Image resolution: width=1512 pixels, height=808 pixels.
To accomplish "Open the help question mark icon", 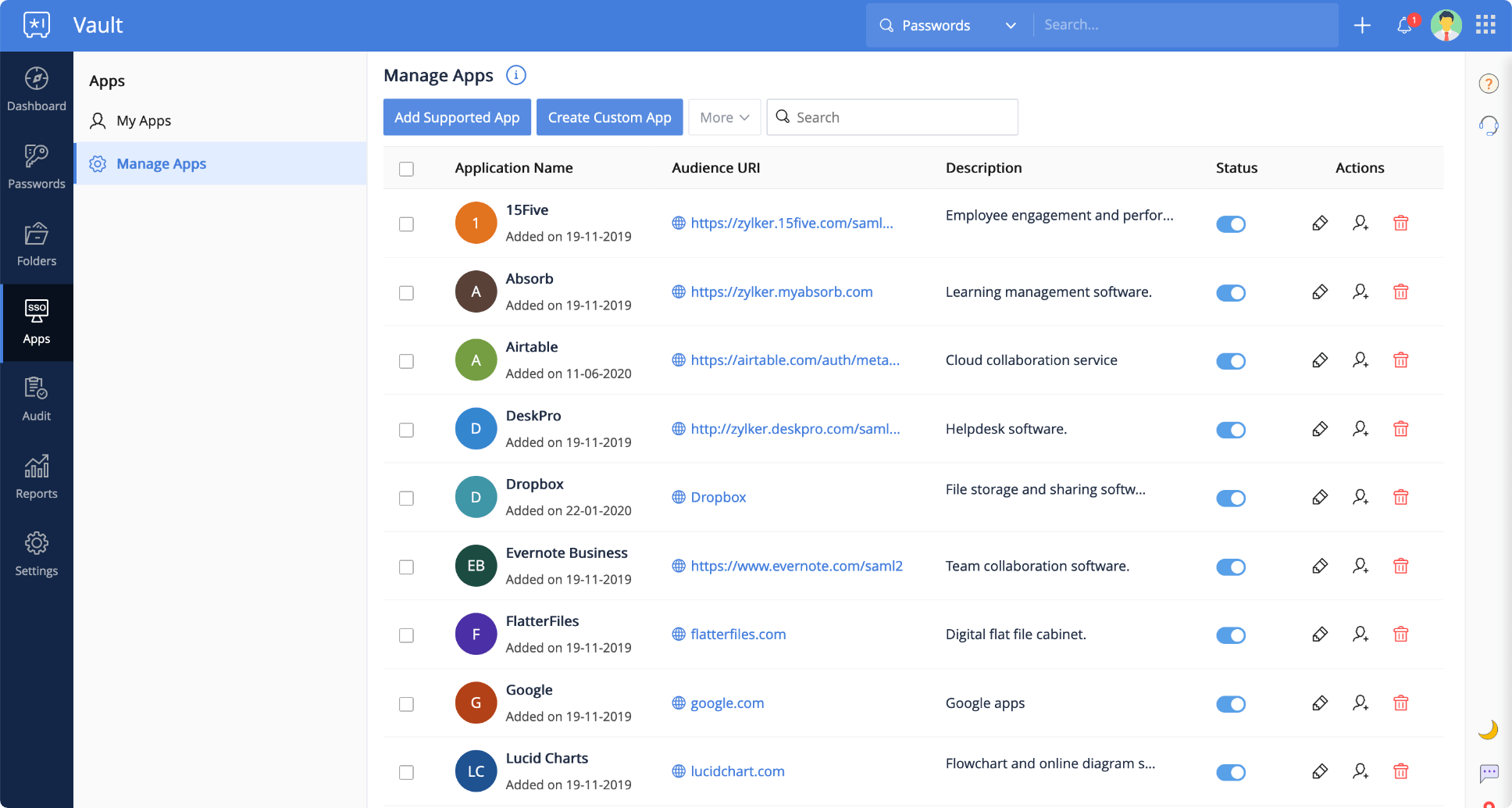I will 1489,84.
